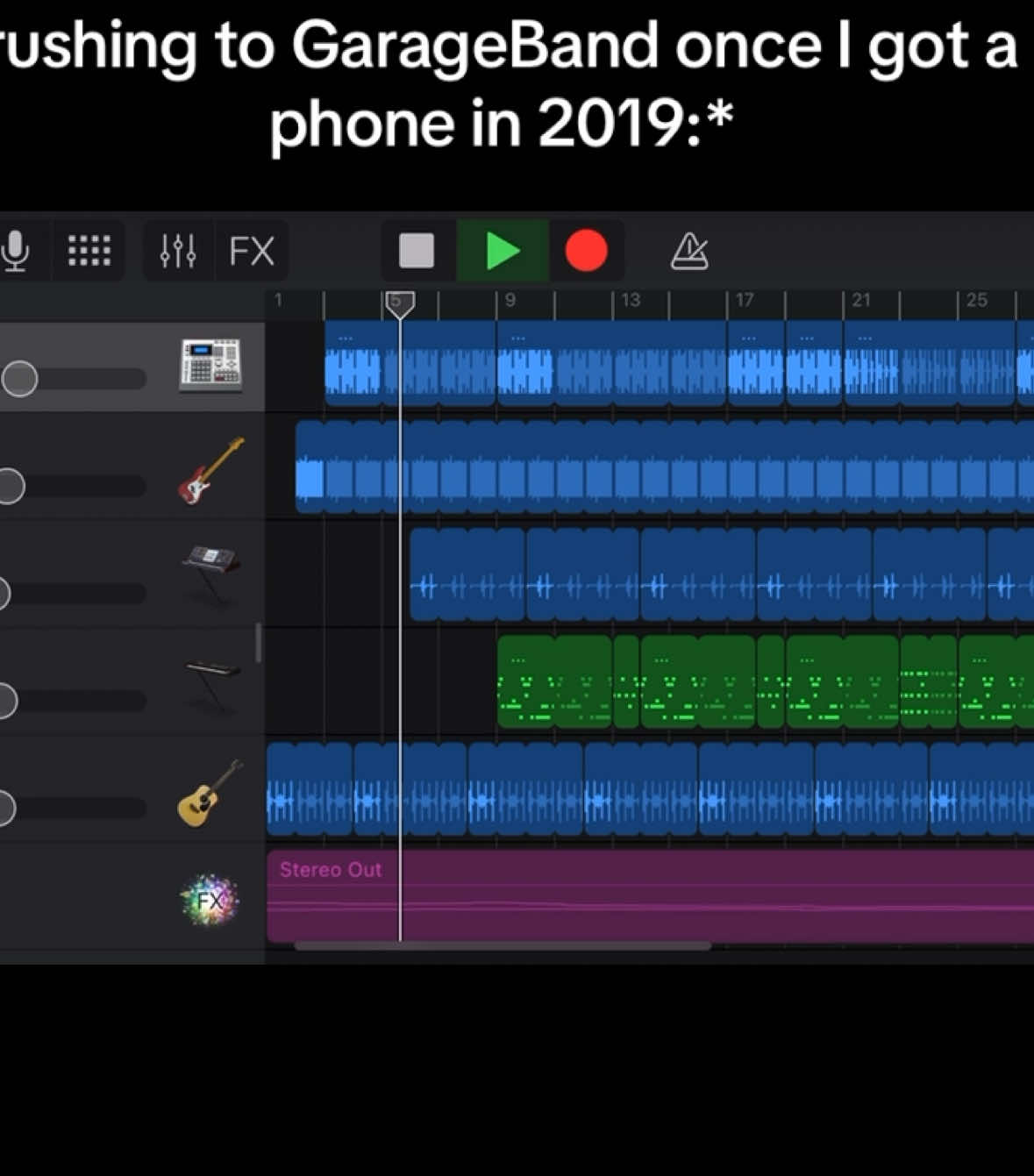Select the black keyboard track icon
1034x1176 pixels.
coord(212,686)
